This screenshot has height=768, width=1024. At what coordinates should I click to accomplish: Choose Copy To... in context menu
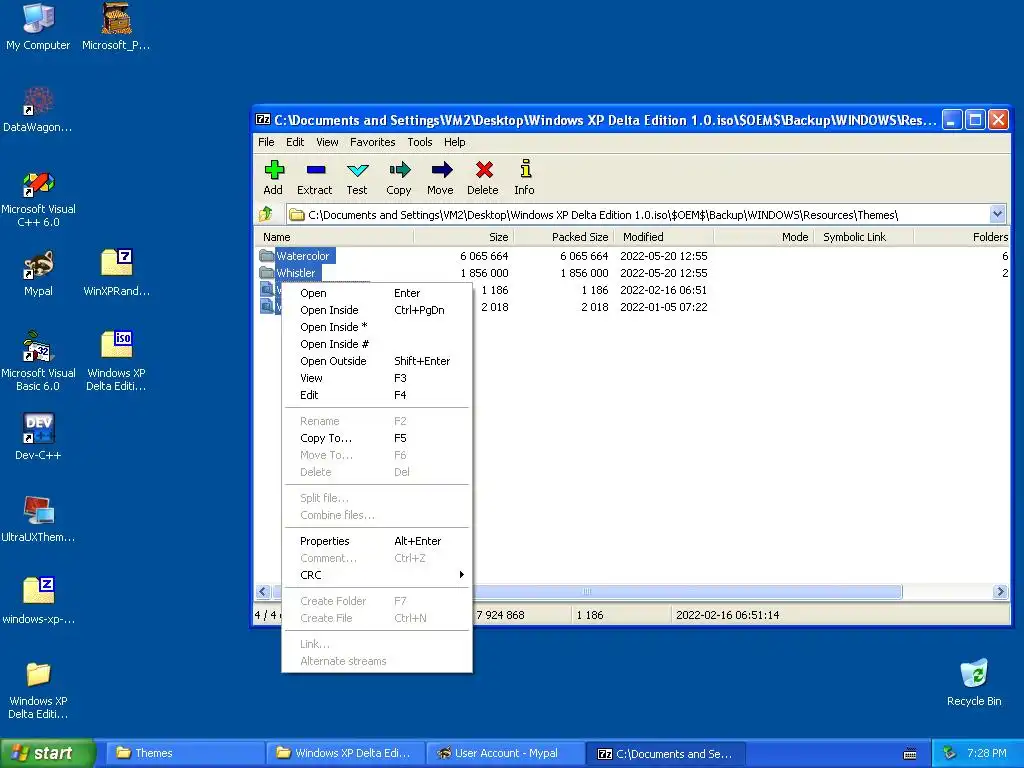click(x=377, y=438)
